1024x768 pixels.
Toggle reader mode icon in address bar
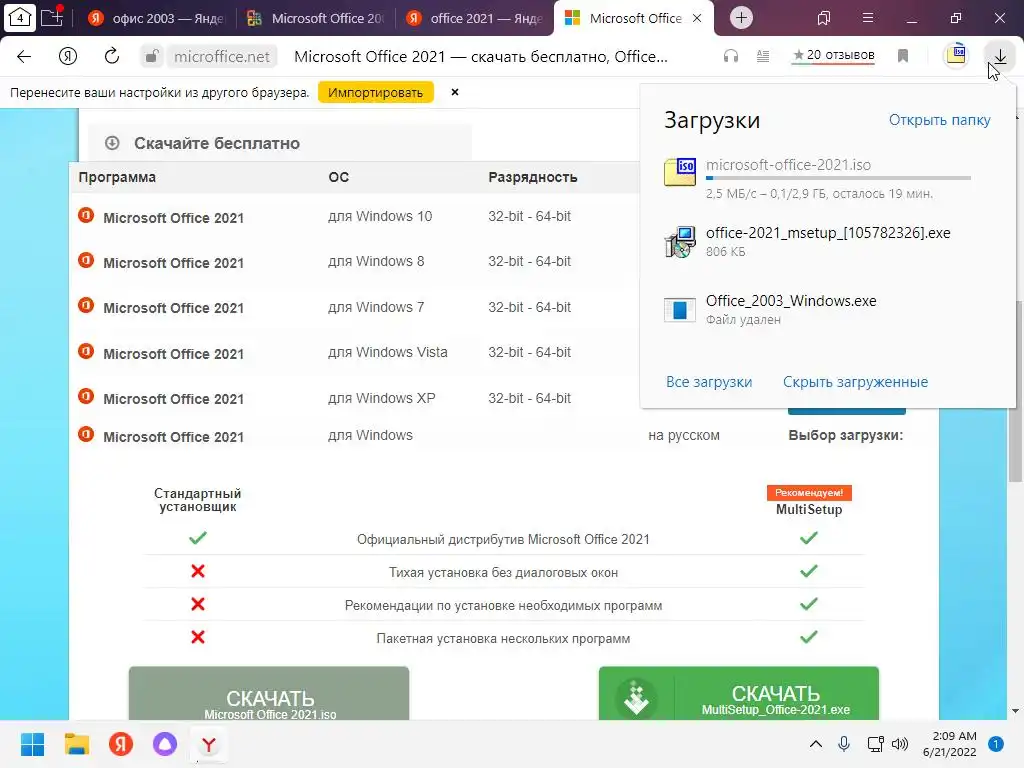tap(763, 56)
